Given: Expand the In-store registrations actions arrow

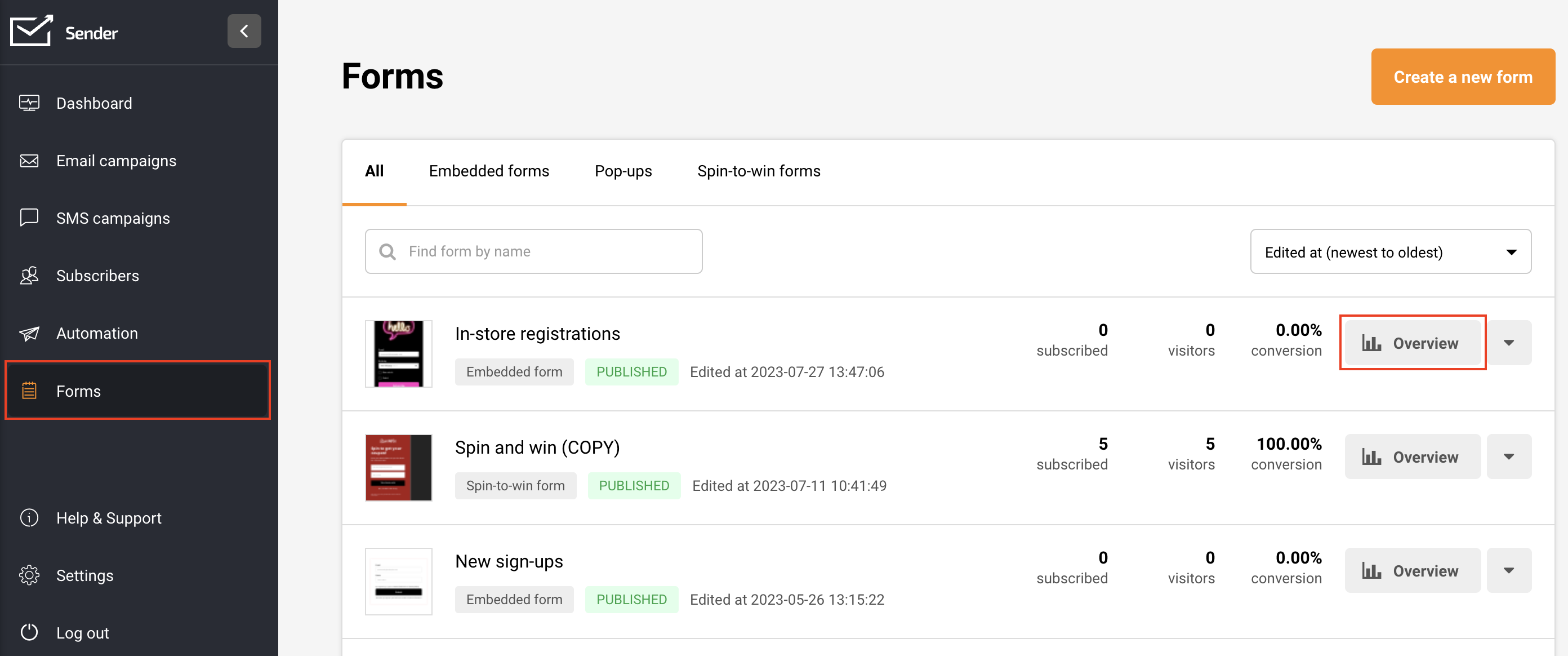Looking at the screenshot, I should click(1508, 343).
